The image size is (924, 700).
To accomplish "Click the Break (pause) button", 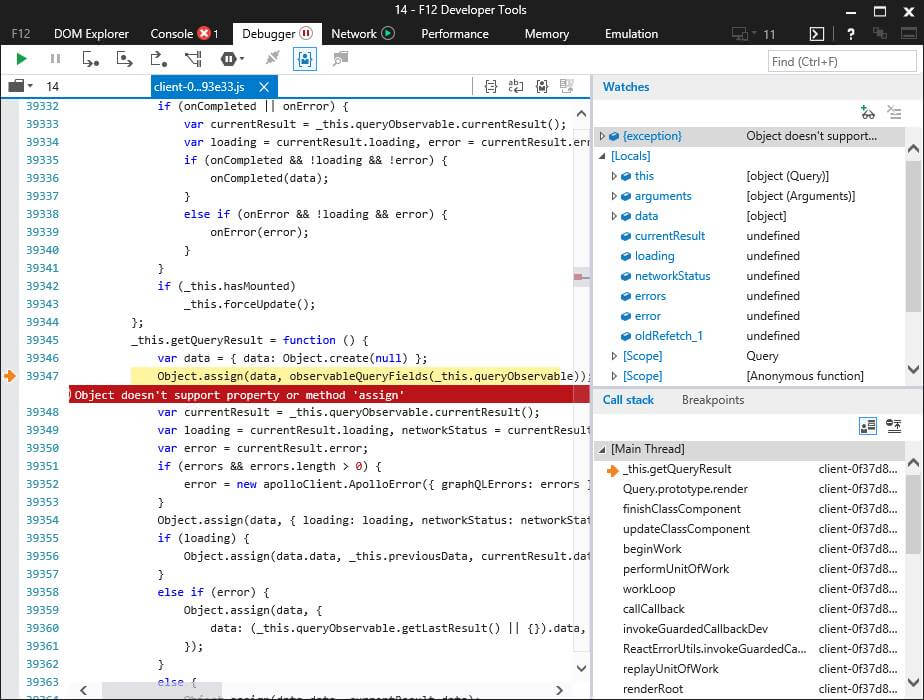I will [x=55, y=59].
